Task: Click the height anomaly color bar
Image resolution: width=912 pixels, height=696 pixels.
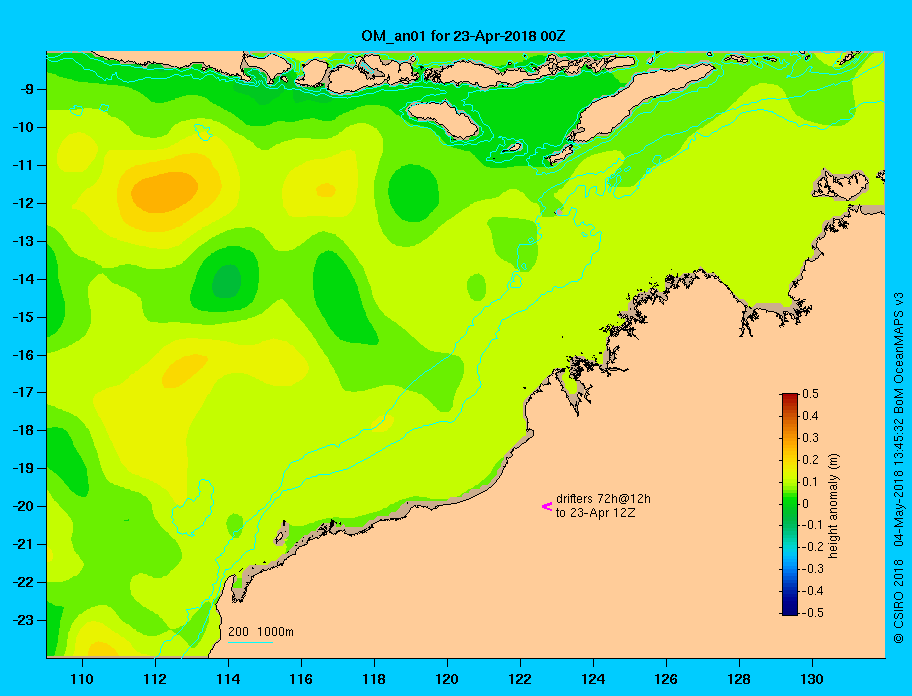Action: pyautogui.click(x=790, y=504)
